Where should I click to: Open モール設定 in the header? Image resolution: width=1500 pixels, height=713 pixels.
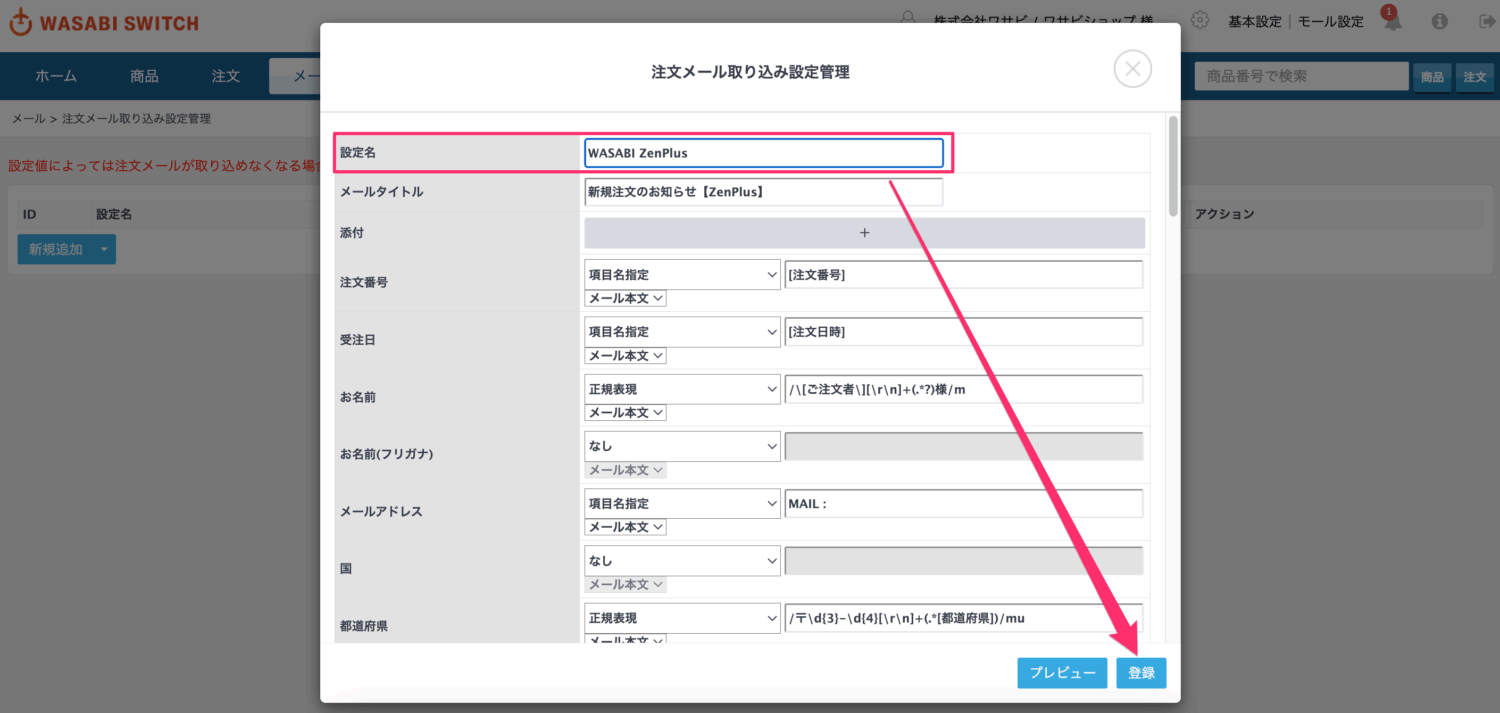click(x=1331, y=21)
